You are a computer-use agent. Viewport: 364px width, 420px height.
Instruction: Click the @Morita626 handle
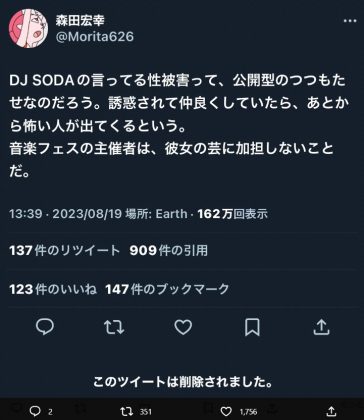tap(95, 37)
